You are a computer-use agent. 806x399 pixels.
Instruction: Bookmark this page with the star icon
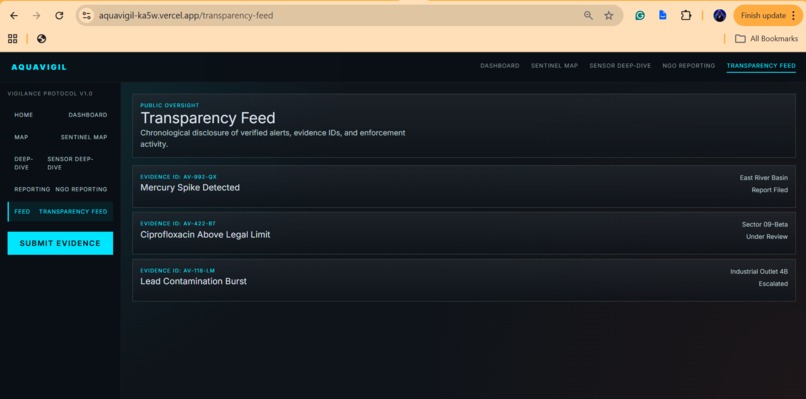coord(609,15)
